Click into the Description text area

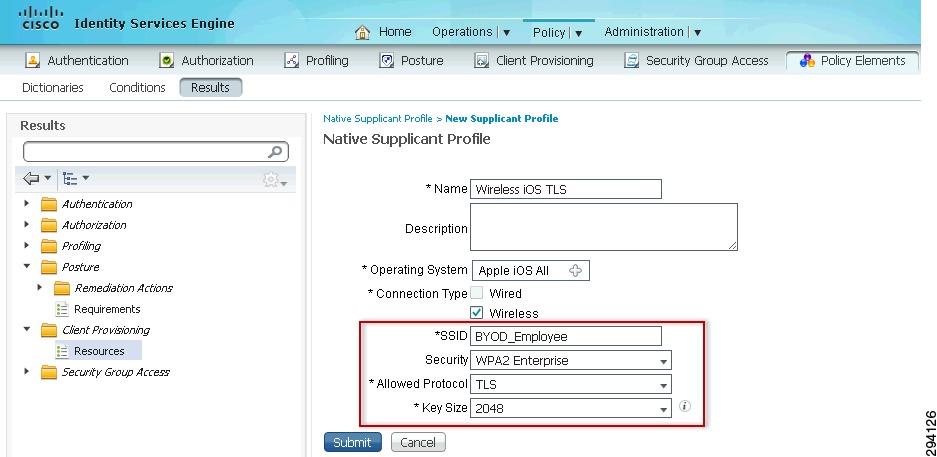pos(604,227)
